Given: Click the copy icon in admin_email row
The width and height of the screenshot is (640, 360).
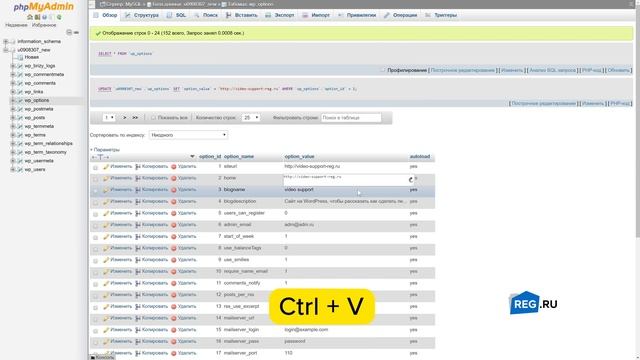Looking at the screenshot, I should point(138,225).
